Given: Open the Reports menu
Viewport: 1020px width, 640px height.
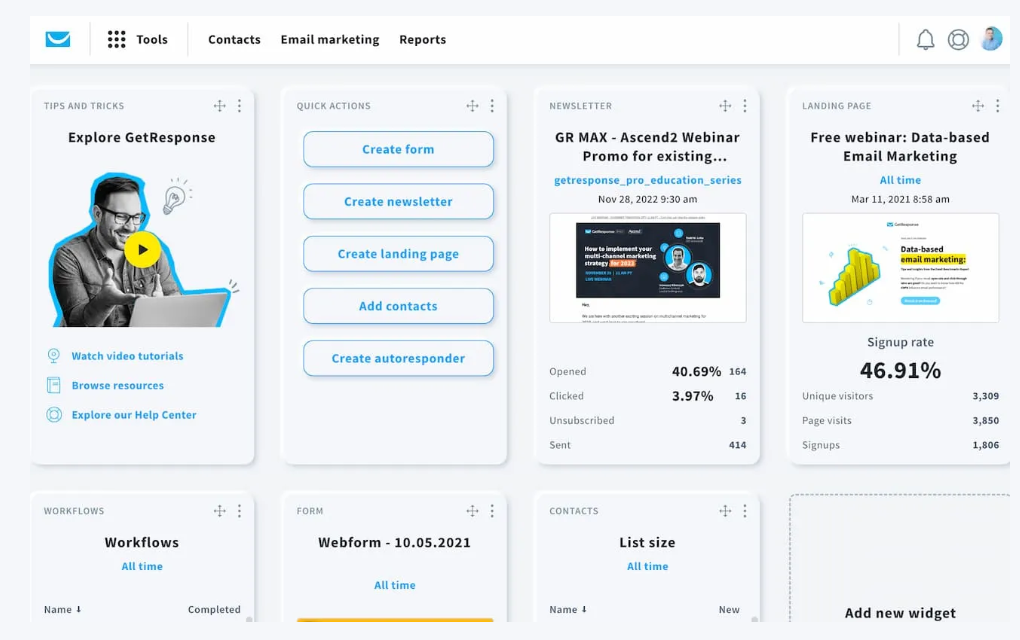Looking at the screenshot, I should point(423,40).
